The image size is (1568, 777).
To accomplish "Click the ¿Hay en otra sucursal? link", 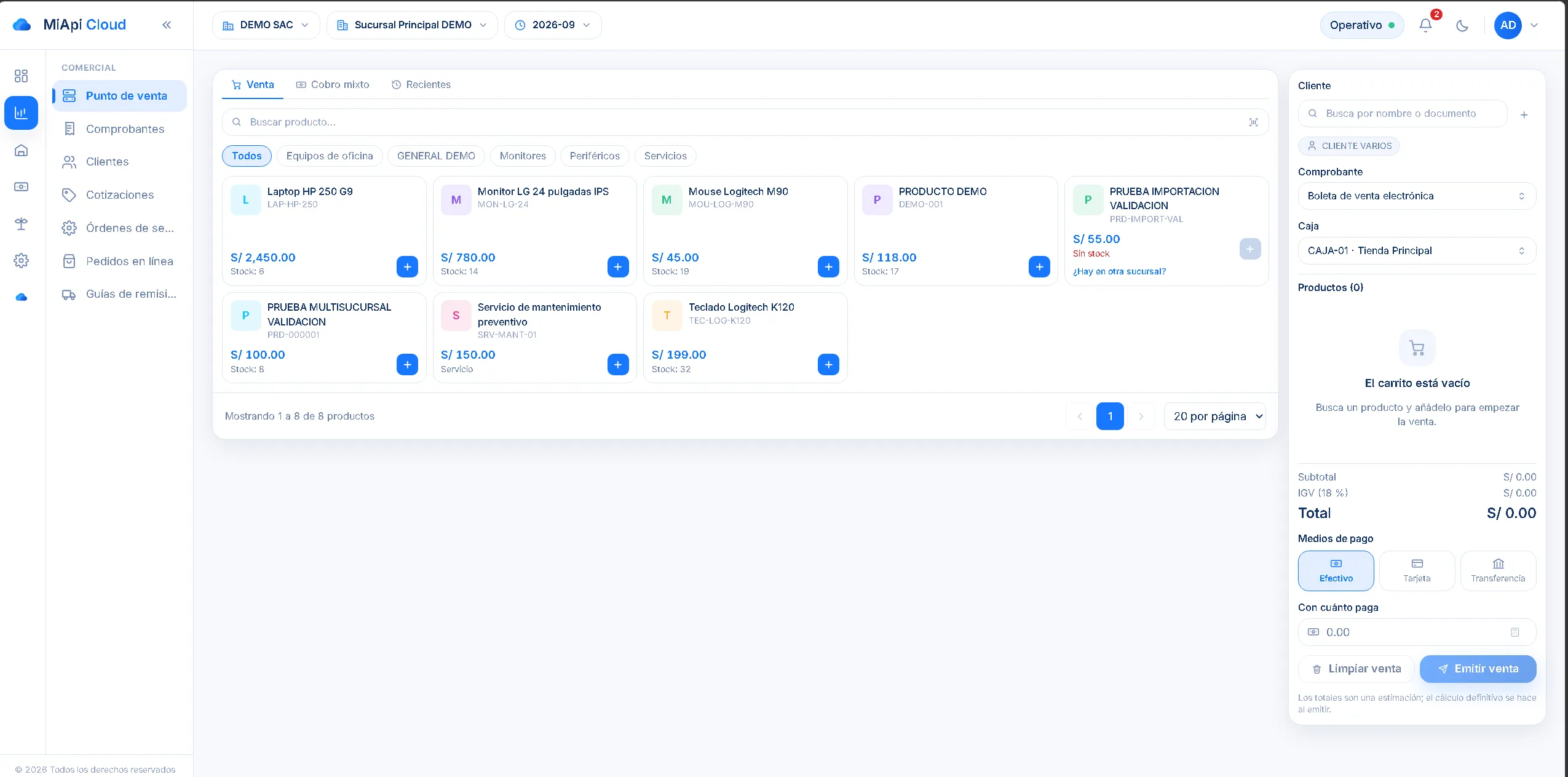I will (x=1119, y=272).
